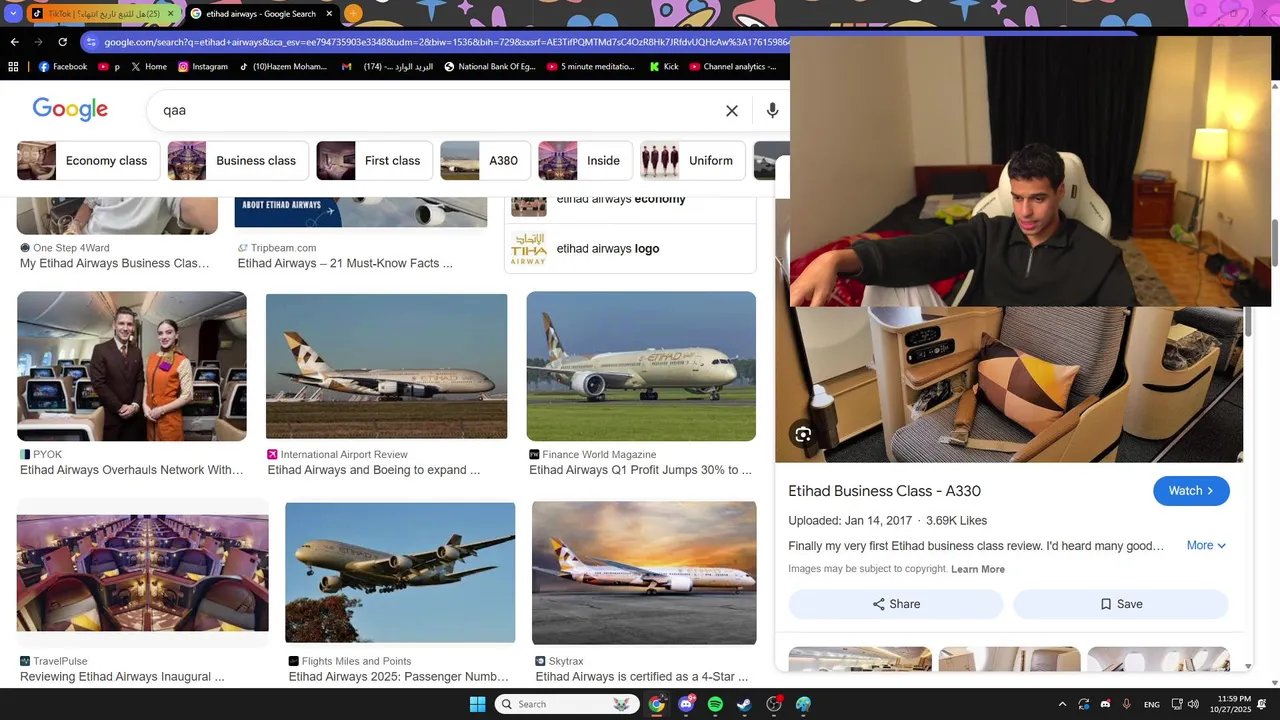Screen dimensions: 1280x720
Task: Share the Etihad Business Class image
Action: pos(896,604)
